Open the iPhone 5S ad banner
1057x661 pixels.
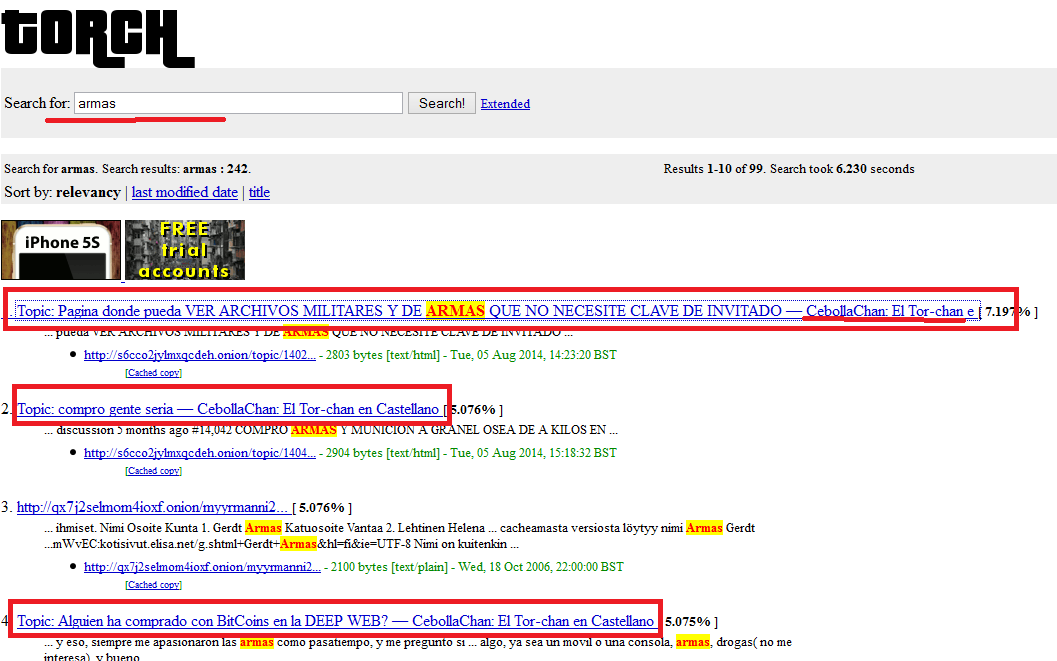(x=61, y=250)
